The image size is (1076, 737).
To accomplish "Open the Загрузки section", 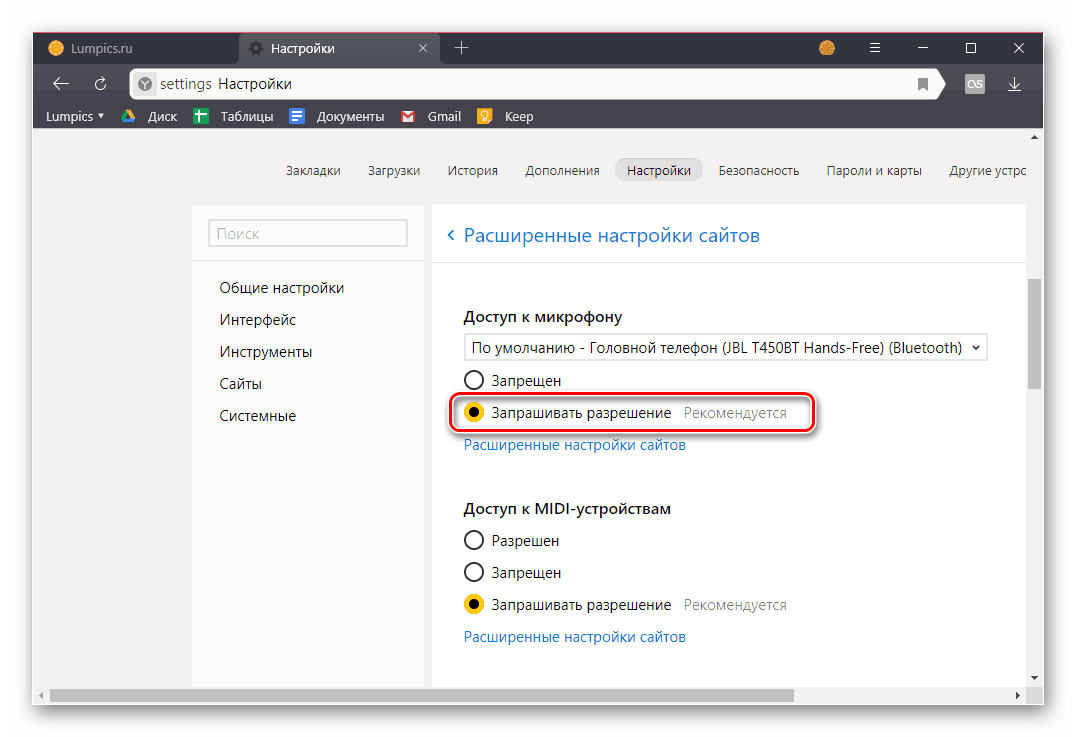I will click(394, 170).
